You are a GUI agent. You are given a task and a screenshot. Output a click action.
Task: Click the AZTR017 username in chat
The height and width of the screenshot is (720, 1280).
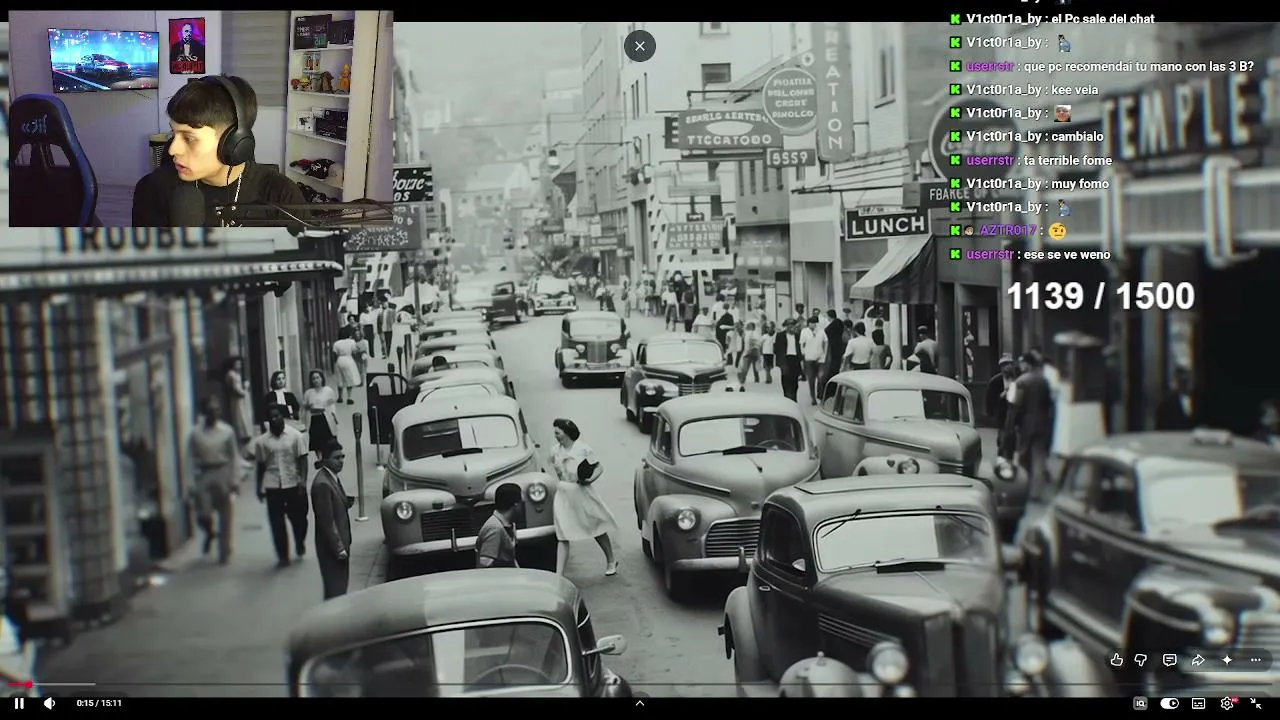pos(1007,231)
